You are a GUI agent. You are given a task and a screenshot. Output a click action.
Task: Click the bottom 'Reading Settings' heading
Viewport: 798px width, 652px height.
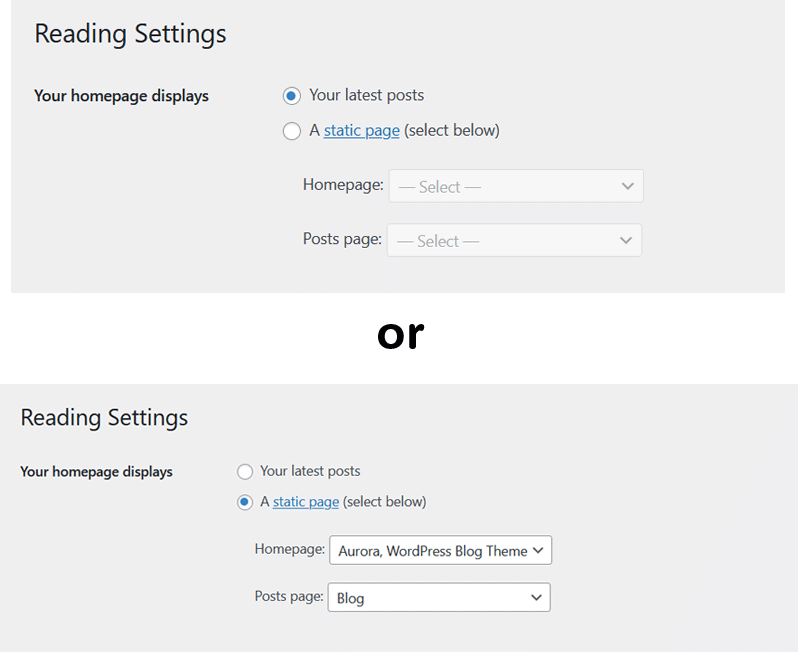[104, 418]
